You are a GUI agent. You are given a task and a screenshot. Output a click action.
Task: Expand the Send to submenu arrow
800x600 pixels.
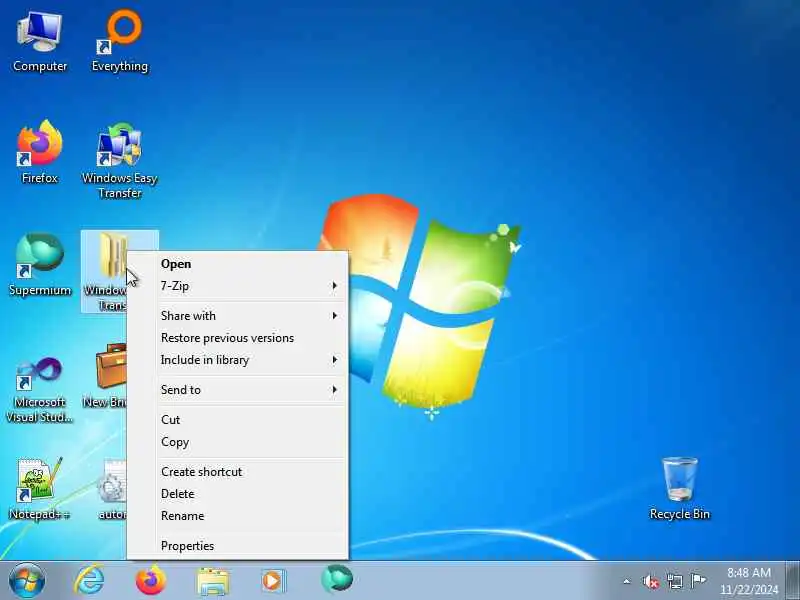coord(335,390)
